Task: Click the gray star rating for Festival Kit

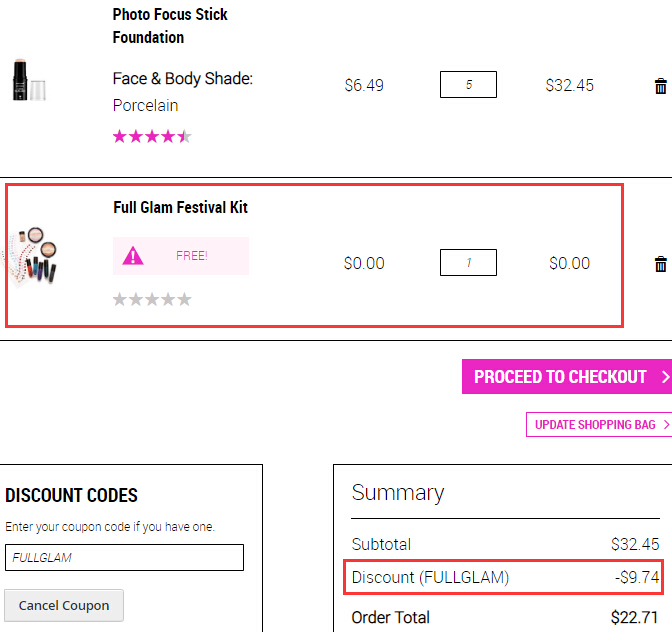Action: coord(152,299)
